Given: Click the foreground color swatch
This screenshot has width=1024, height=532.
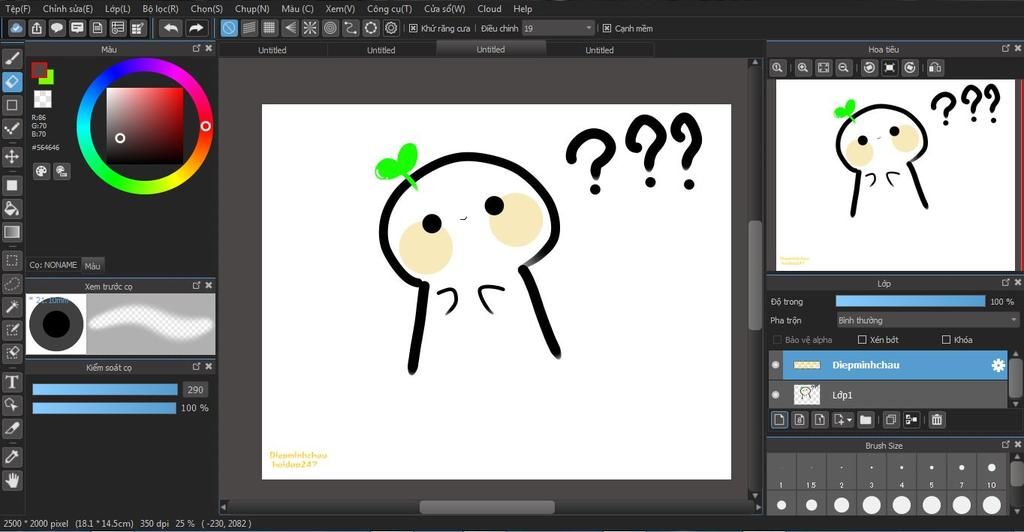Looking at the screenshot, I should pos(39,70).
